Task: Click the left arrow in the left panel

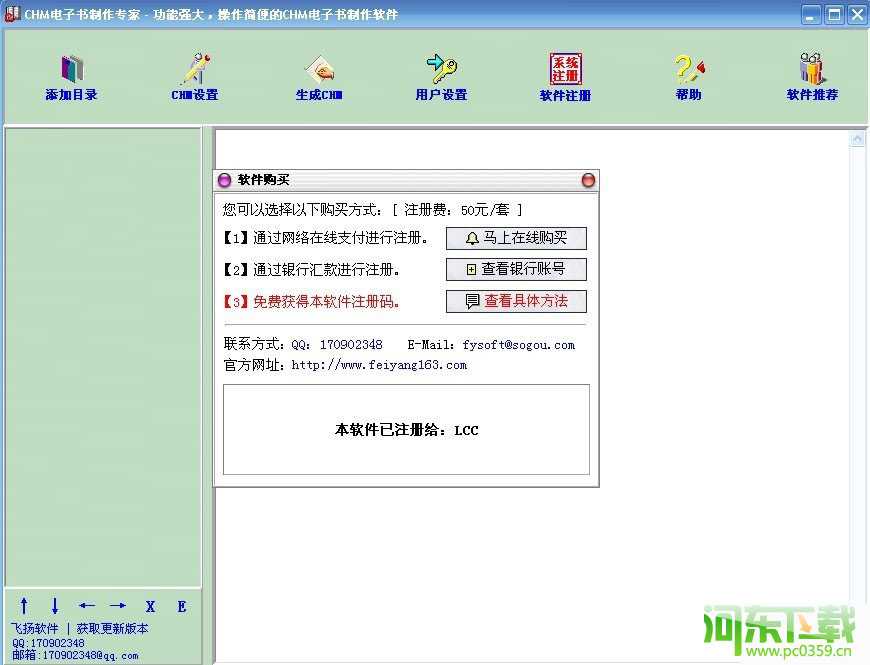Action: click(x=87, y=606)
